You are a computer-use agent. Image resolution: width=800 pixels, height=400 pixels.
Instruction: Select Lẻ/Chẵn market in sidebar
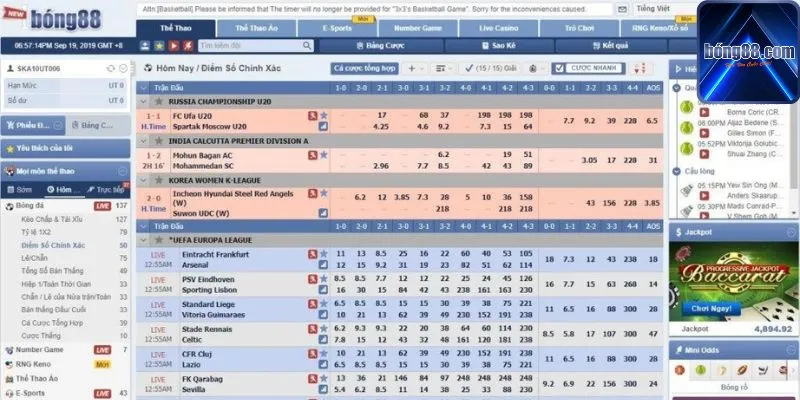pos(34,258)
